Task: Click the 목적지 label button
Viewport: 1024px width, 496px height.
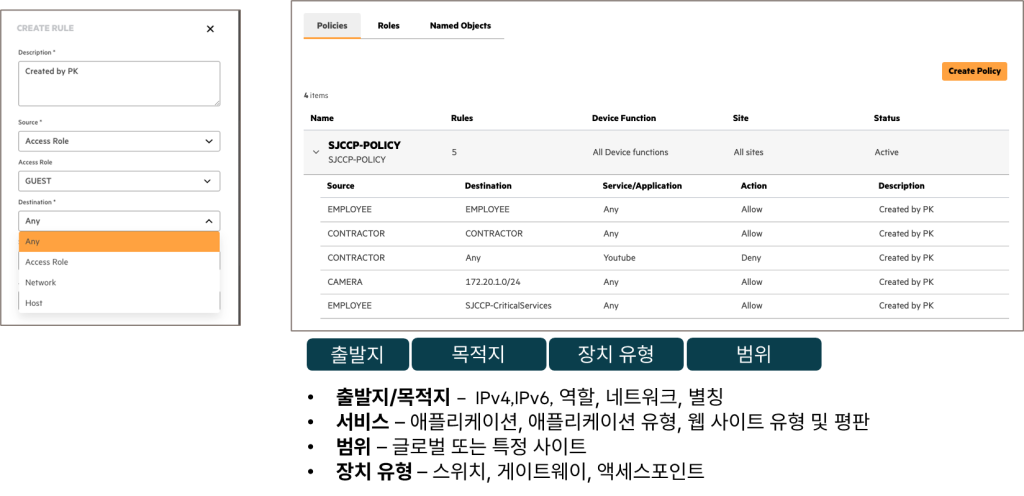Action: 478,354
